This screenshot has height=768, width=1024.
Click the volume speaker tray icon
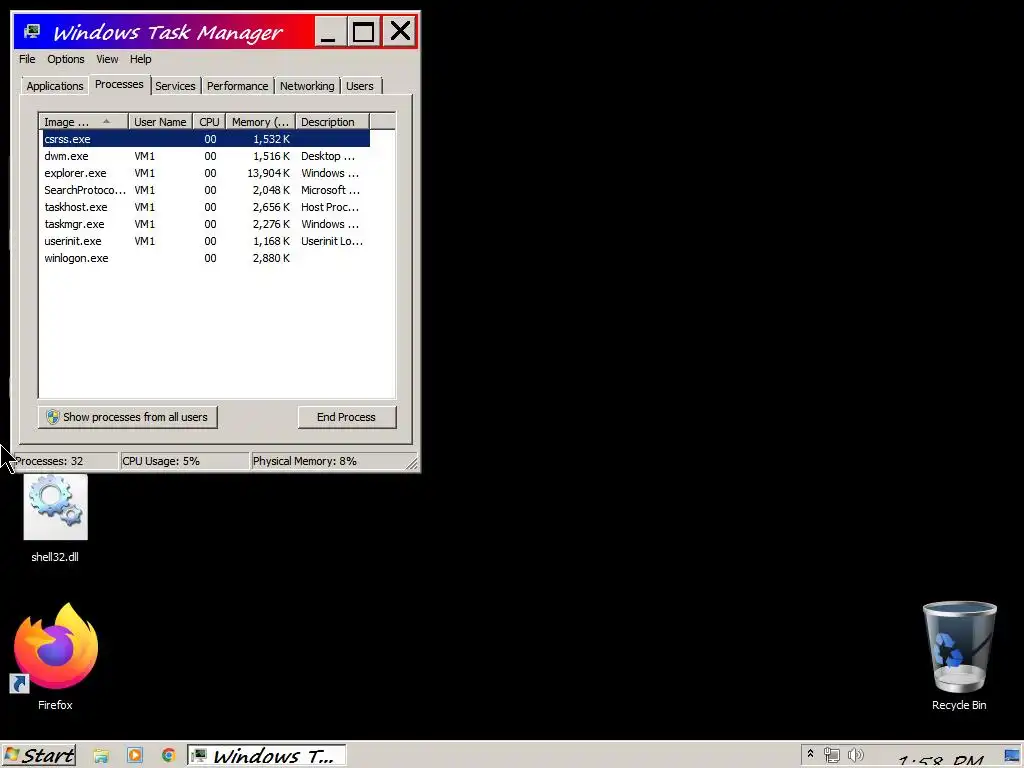(x=855, y=755)
